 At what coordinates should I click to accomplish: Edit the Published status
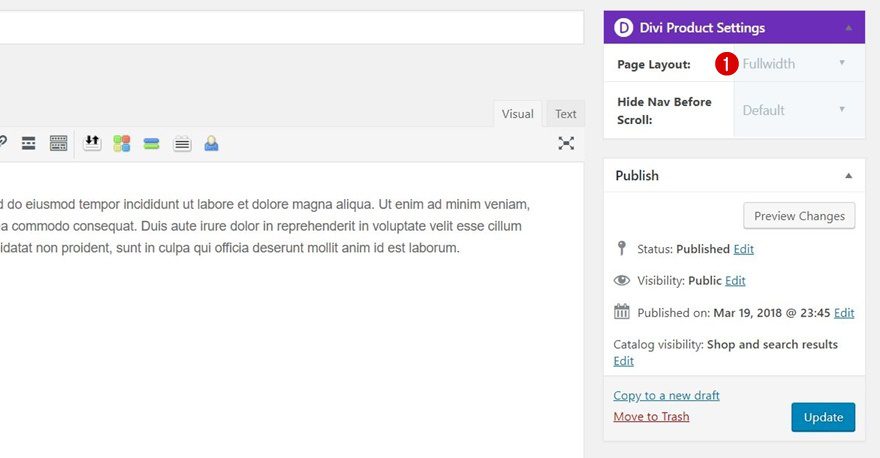point(744,249)
